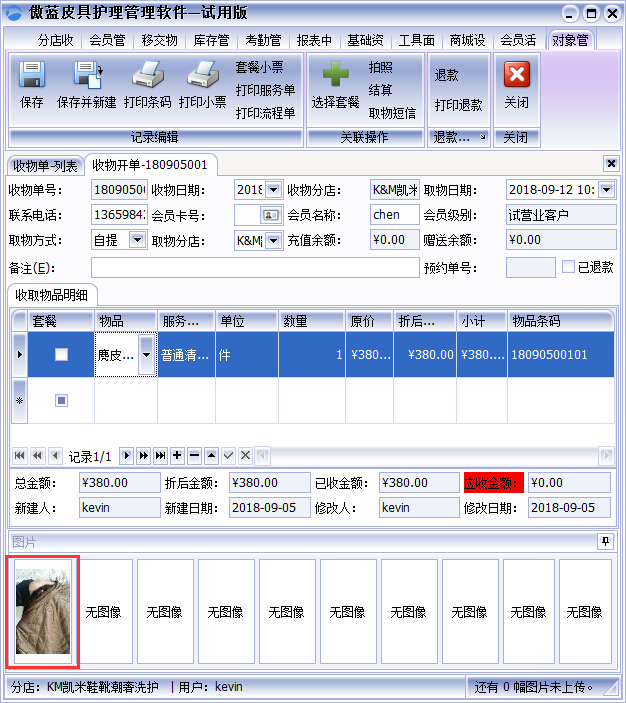Click 保存并新建 (Save and New) icon
This screenshot has height=703, width=626.
87,77
